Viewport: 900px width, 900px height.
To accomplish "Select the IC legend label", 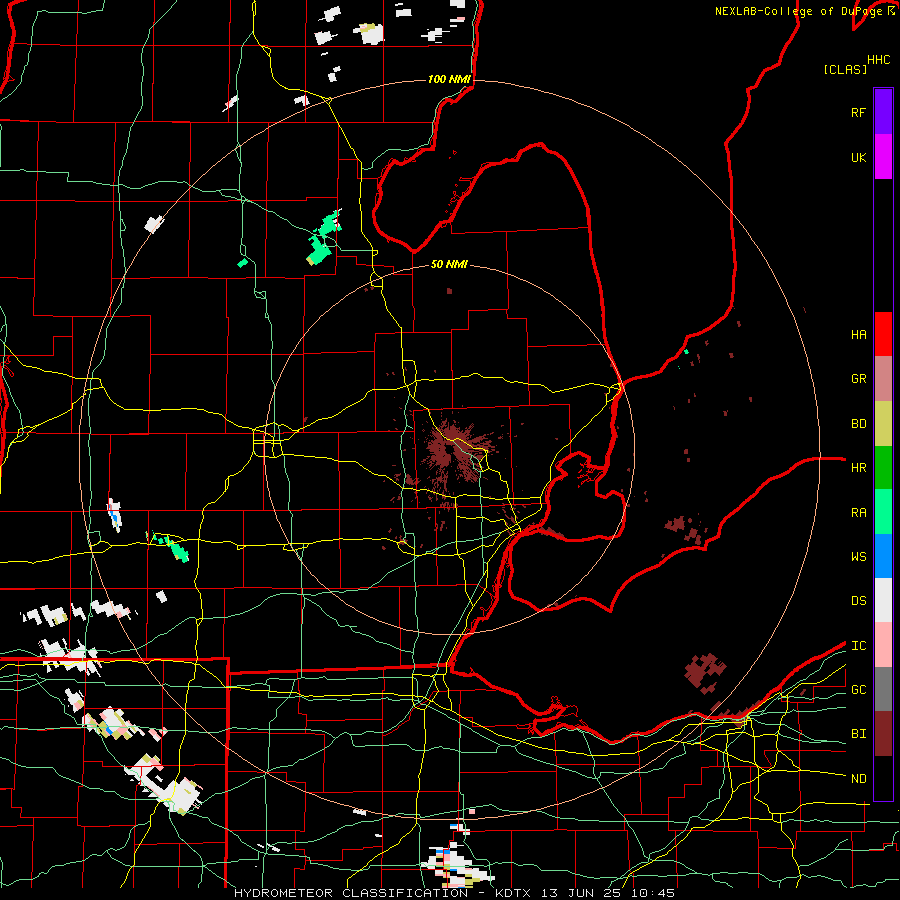I will tap(858, 646).
